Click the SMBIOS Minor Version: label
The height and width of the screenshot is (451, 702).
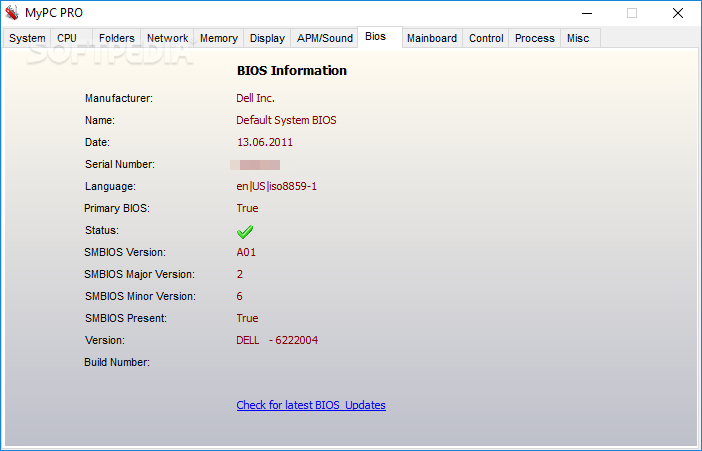pyautogui.click(x=140, y=296)
